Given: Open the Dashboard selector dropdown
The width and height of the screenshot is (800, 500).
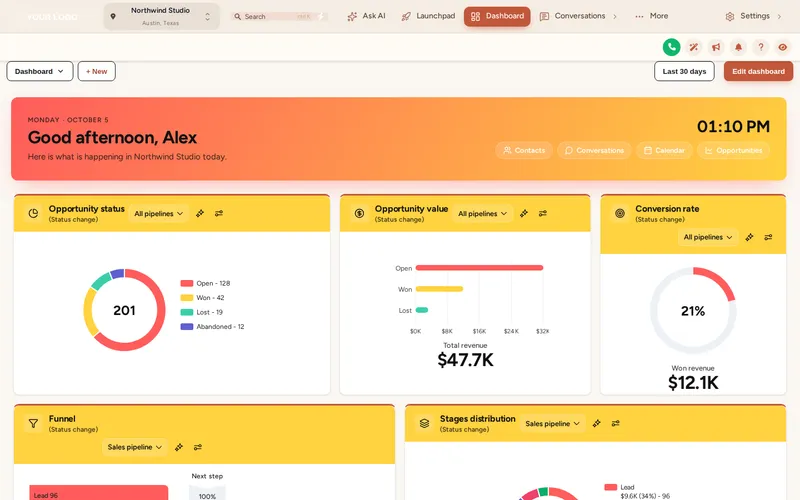Looking at the screenshot, I should (x=40, y=71).
